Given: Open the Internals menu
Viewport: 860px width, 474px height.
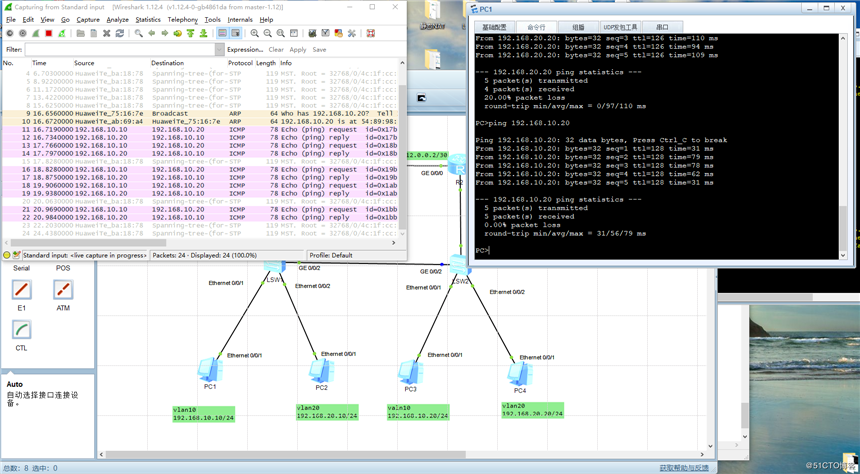Looking at the screenshot, I should tap(240, 20).
